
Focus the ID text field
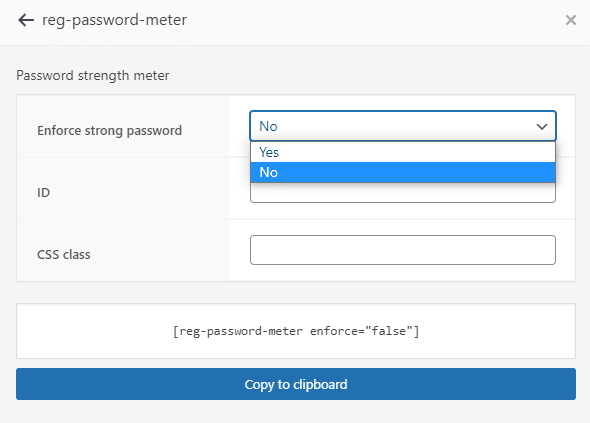(x=403, y=193)
